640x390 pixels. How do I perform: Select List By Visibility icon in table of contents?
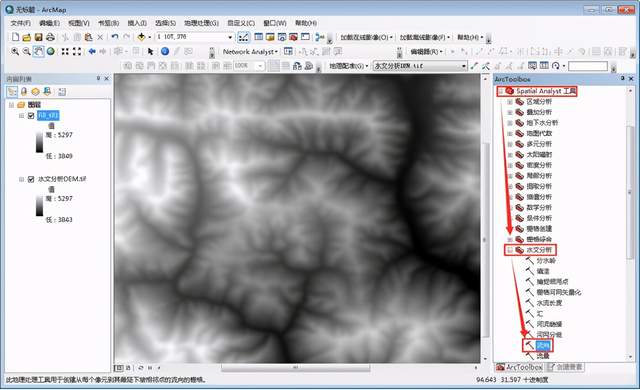click(x=36, y=92)
